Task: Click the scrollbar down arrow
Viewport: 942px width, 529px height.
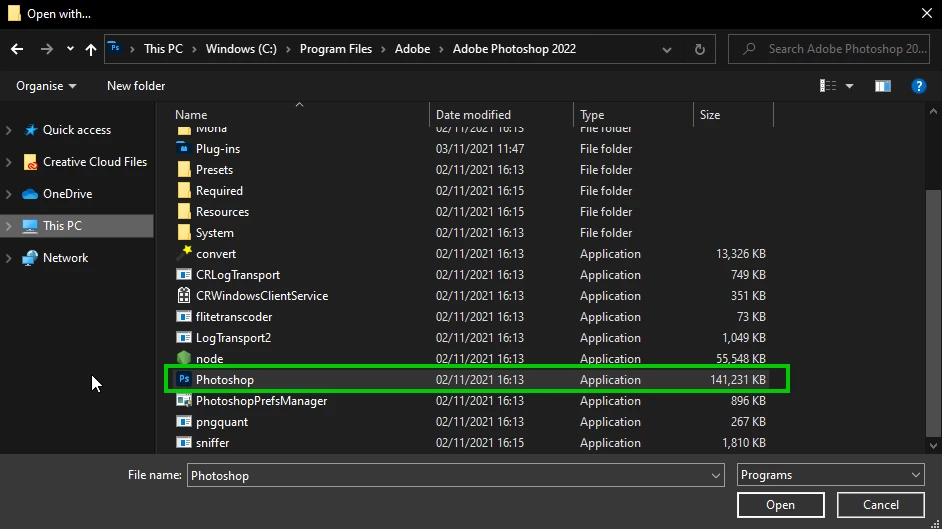Action: coord(933,446)
